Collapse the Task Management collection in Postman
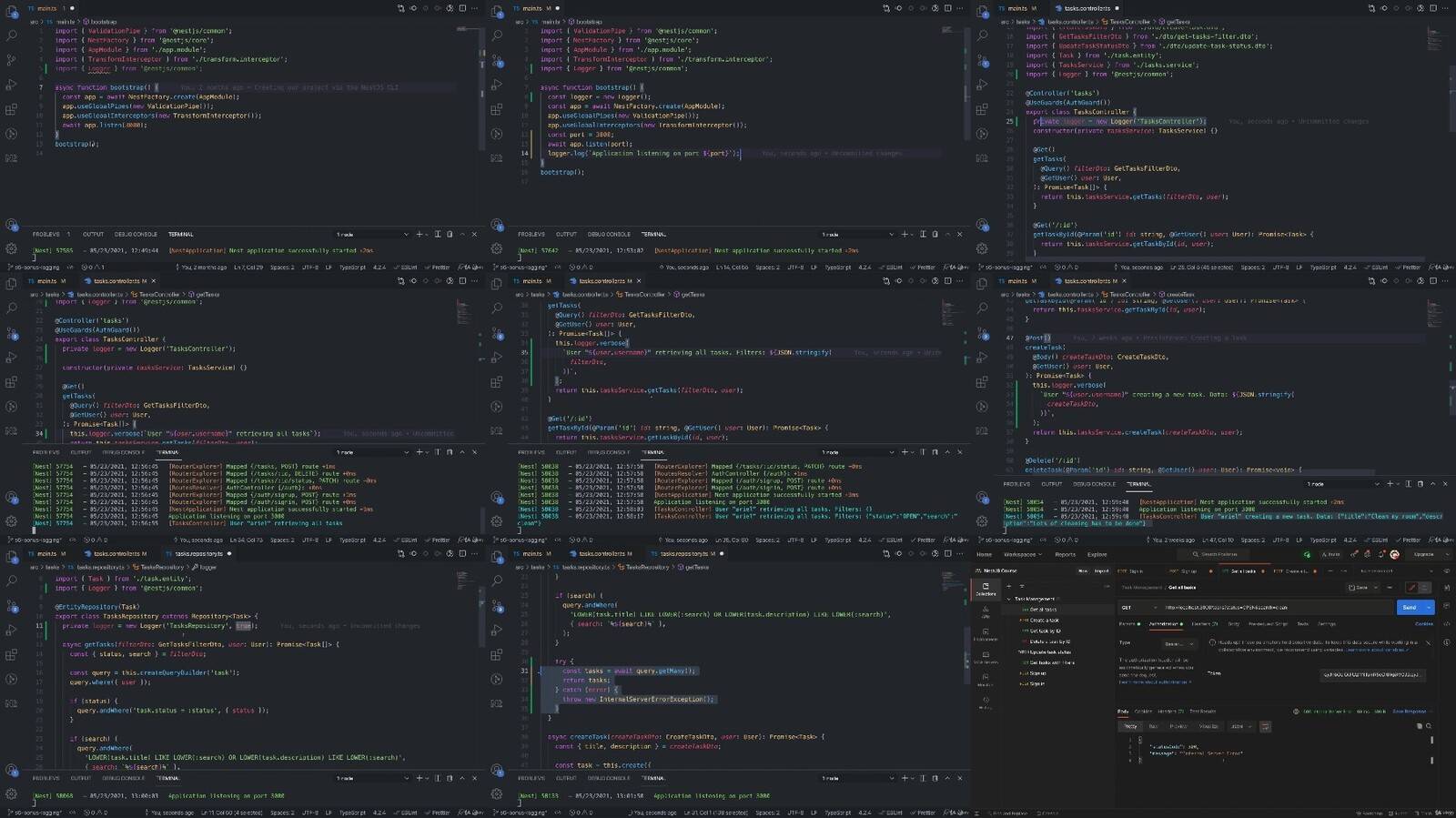The width and height of the screenshot is (1456, 818). [1009, 599]
